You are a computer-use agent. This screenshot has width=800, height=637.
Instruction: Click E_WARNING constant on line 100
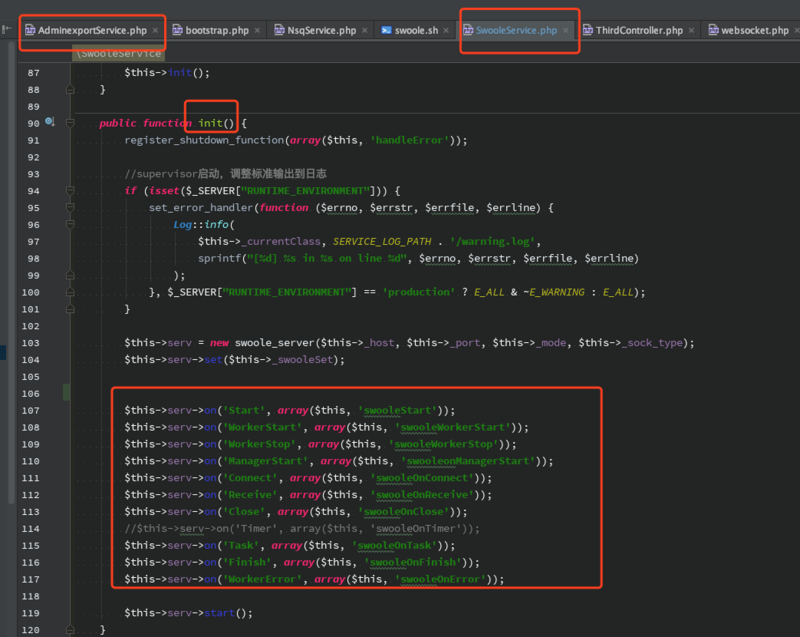[x=557, y=292]
